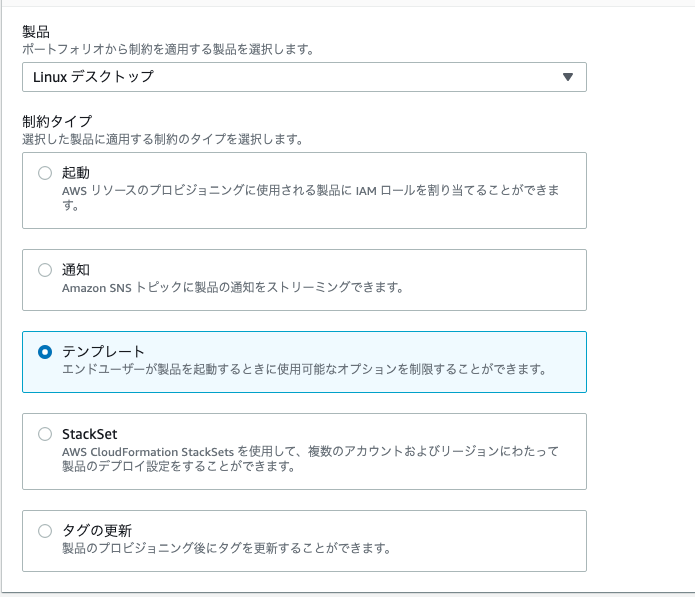The image size is (695, 597).
Task: Select Linux デスクトップ product combo box
Action: click(x=304, y=77)
